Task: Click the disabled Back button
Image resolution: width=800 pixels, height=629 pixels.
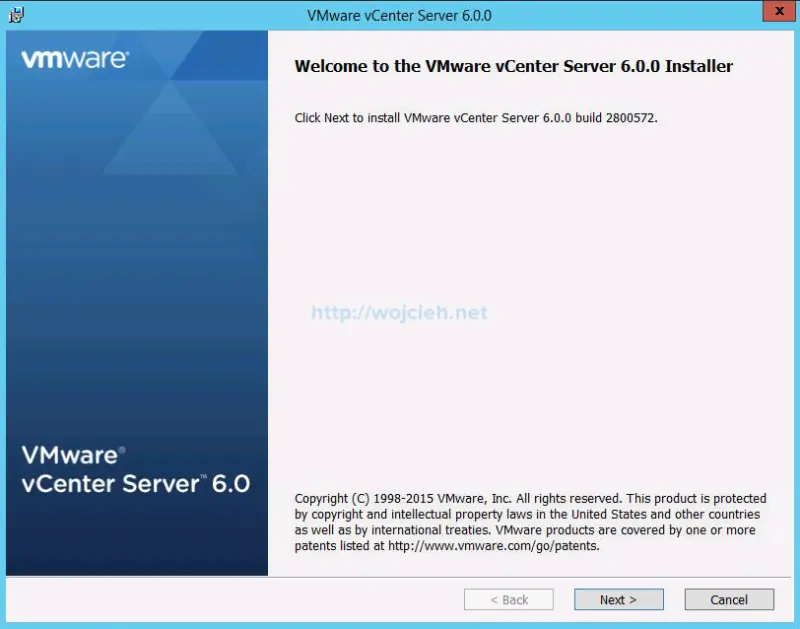Action: click(509, 599)
